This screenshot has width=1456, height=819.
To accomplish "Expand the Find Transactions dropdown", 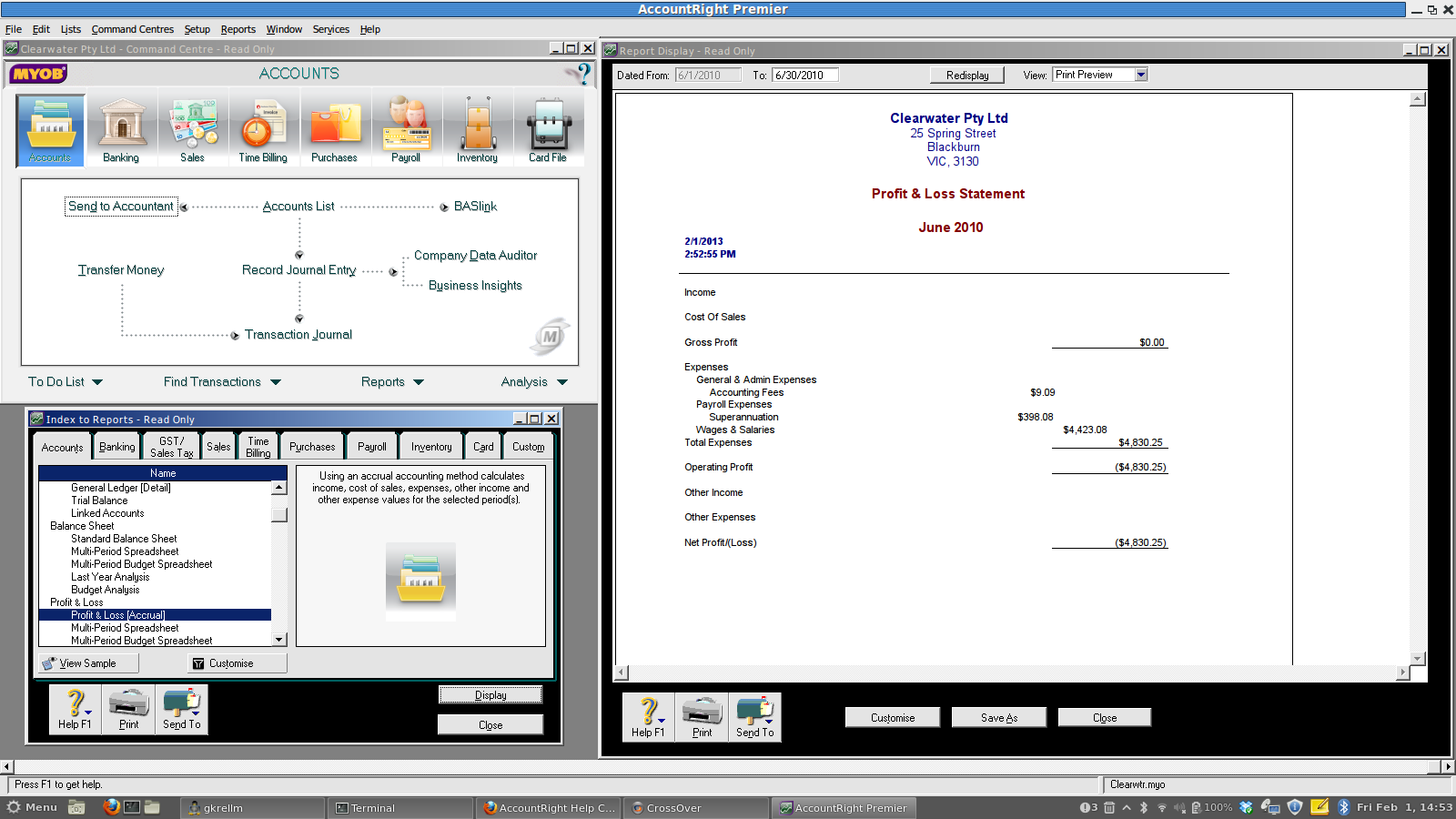I will (x=222, y=382).
